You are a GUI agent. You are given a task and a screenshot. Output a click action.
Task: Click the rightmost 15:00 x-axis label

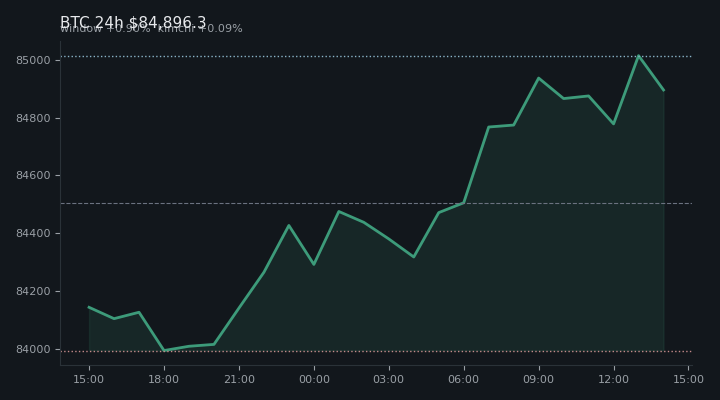688,379
